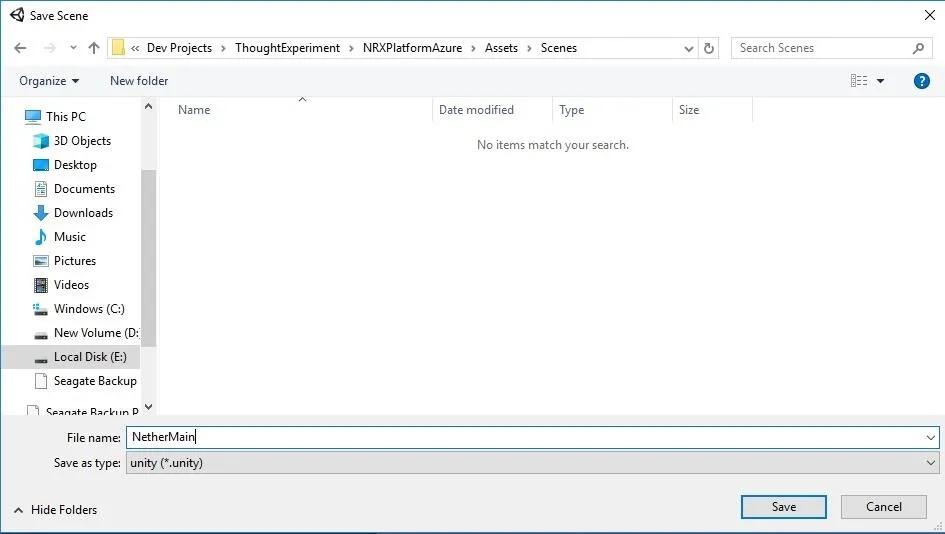Create a New folder
Screen dimensions: 945x534
click(x=139, y=81)
